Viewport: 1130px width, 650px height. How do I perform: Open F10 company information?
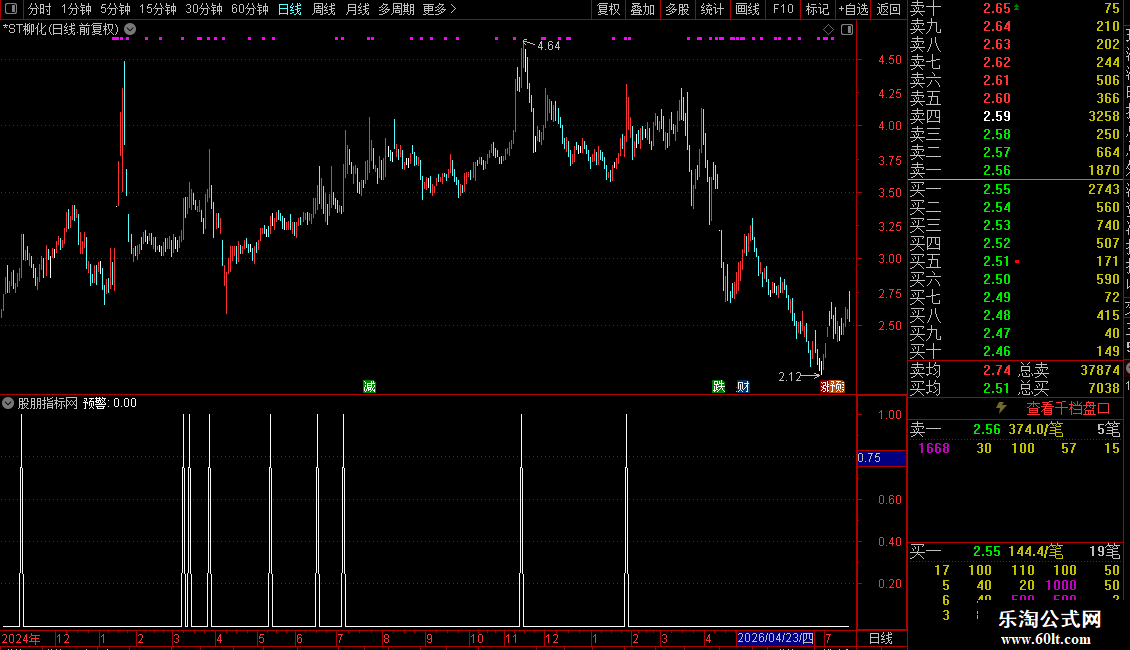(x=783, y=9)
